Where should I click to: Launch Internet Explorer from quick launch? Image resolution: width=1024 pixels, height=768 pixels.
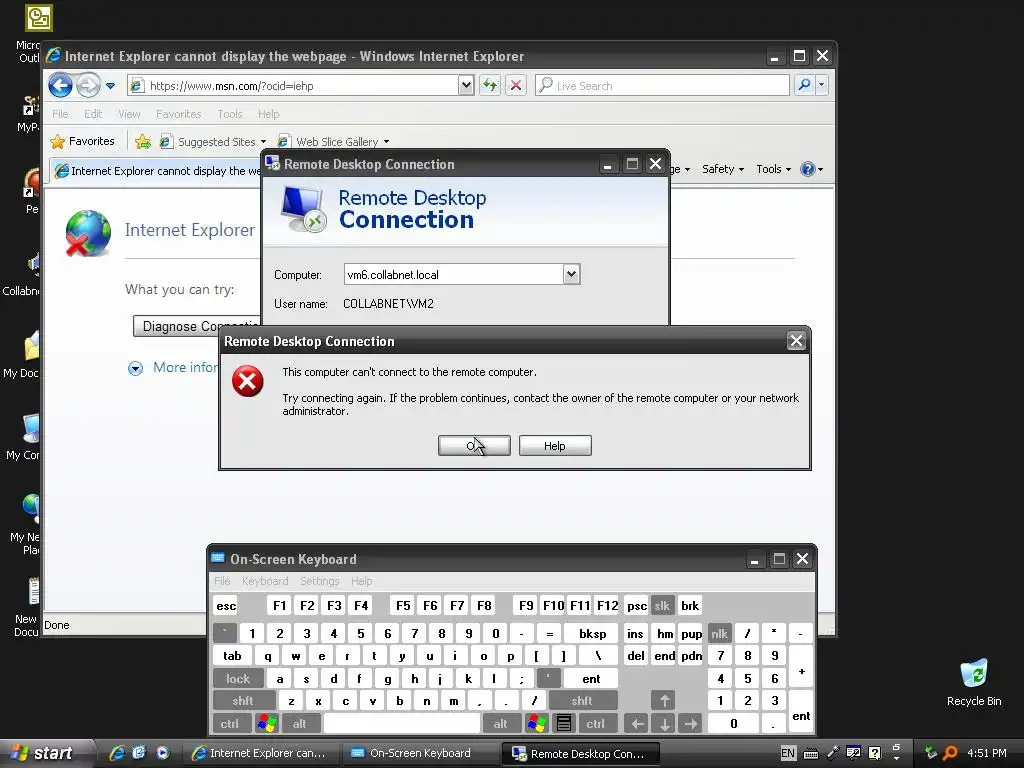(116, 753)
